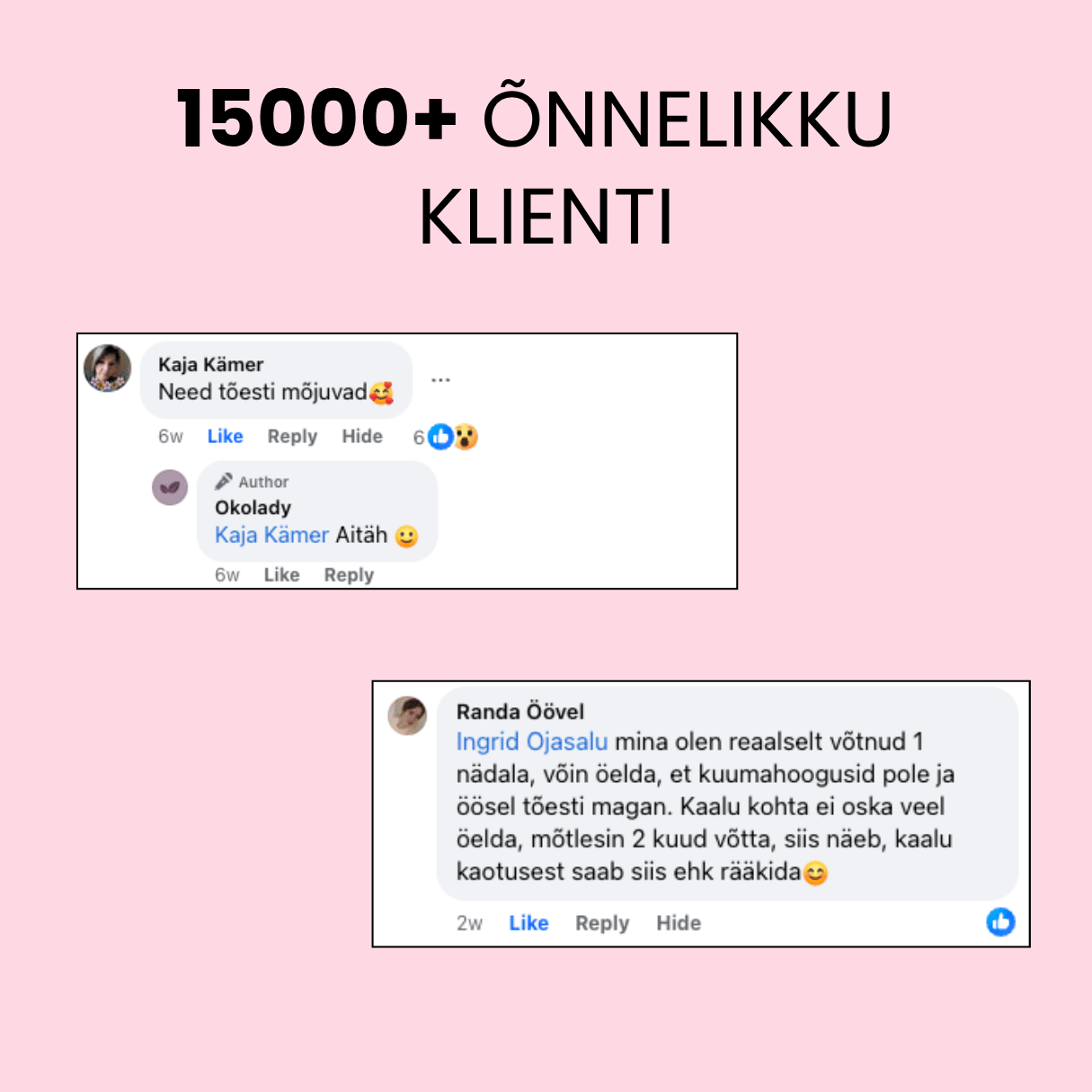
Task: Open the tagged Kaja Kämer mention link
Action: [x=271, y=535]
